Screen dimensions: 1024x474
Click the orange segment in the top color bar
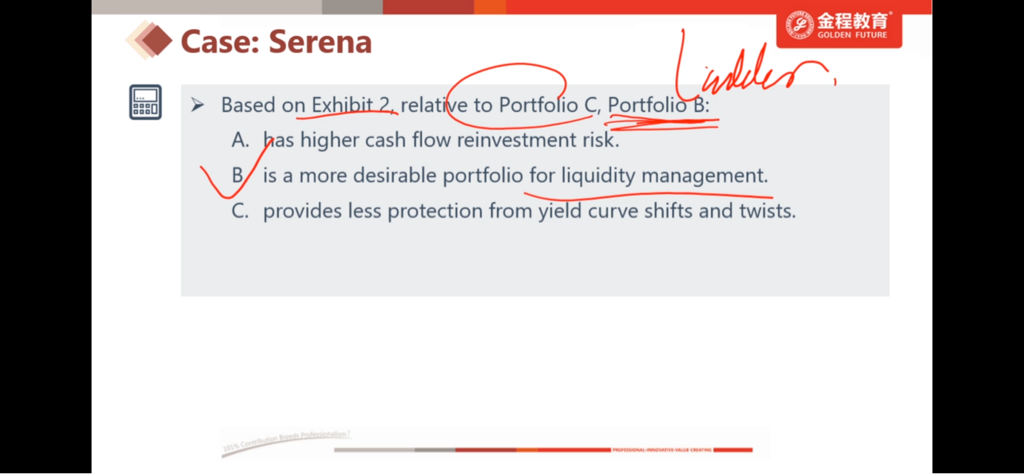[489, 6]
